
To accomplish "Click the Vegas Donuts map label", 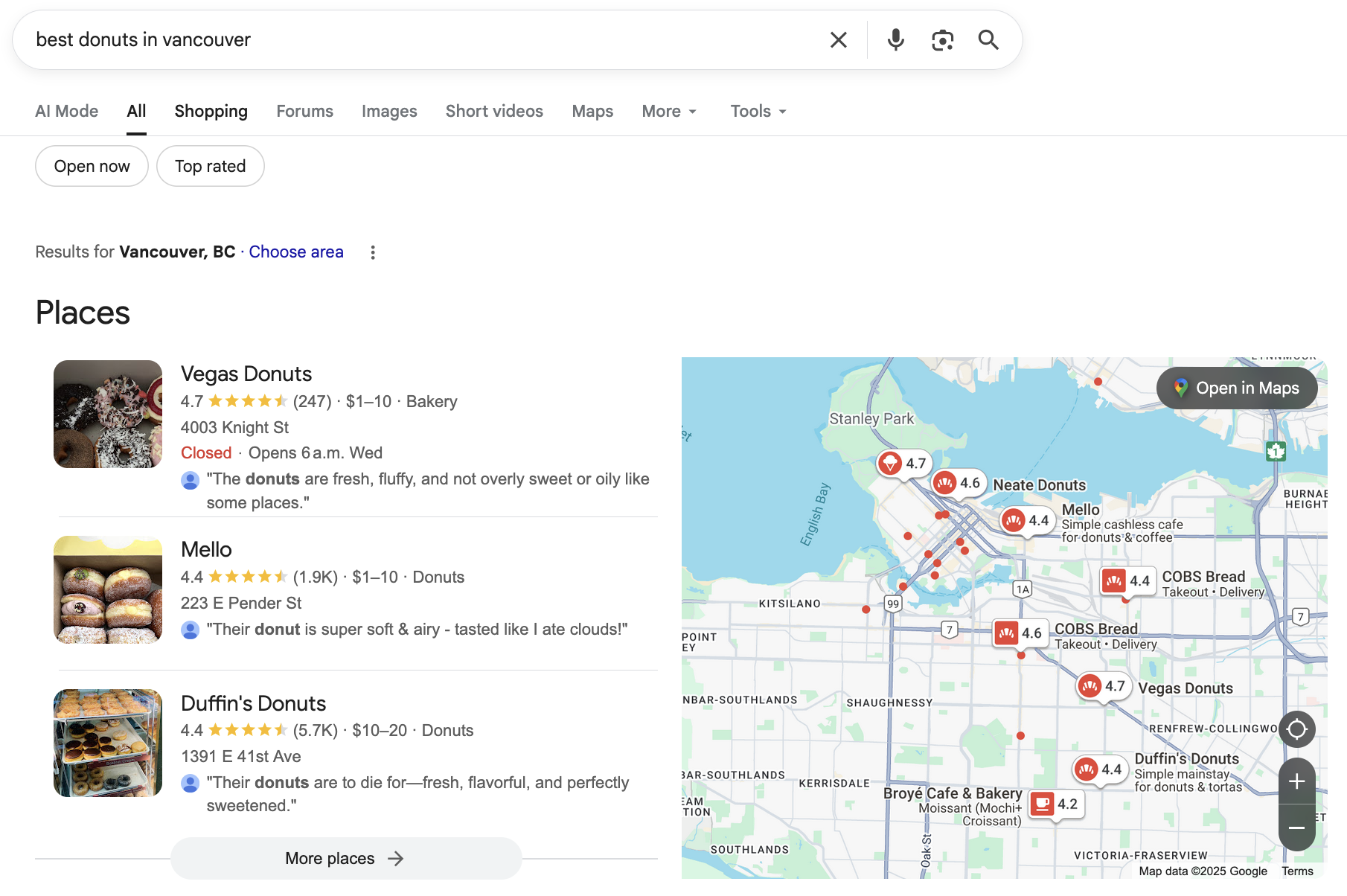I will (1186, 688).
